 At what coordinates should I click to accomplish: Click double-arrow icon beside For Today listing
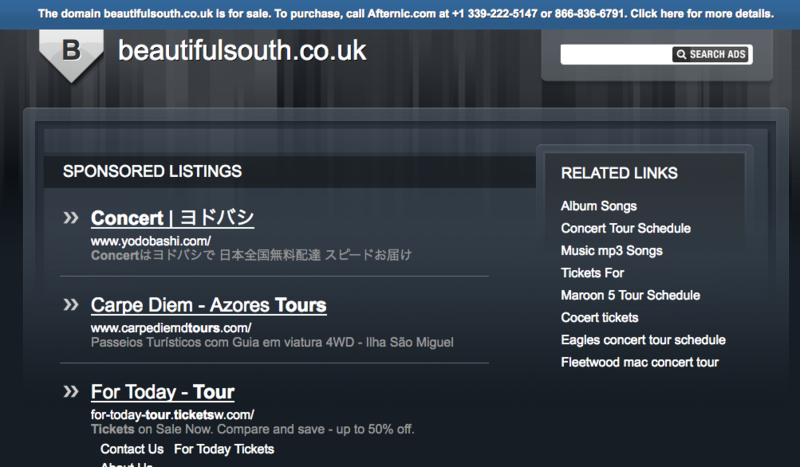(71, 391)
